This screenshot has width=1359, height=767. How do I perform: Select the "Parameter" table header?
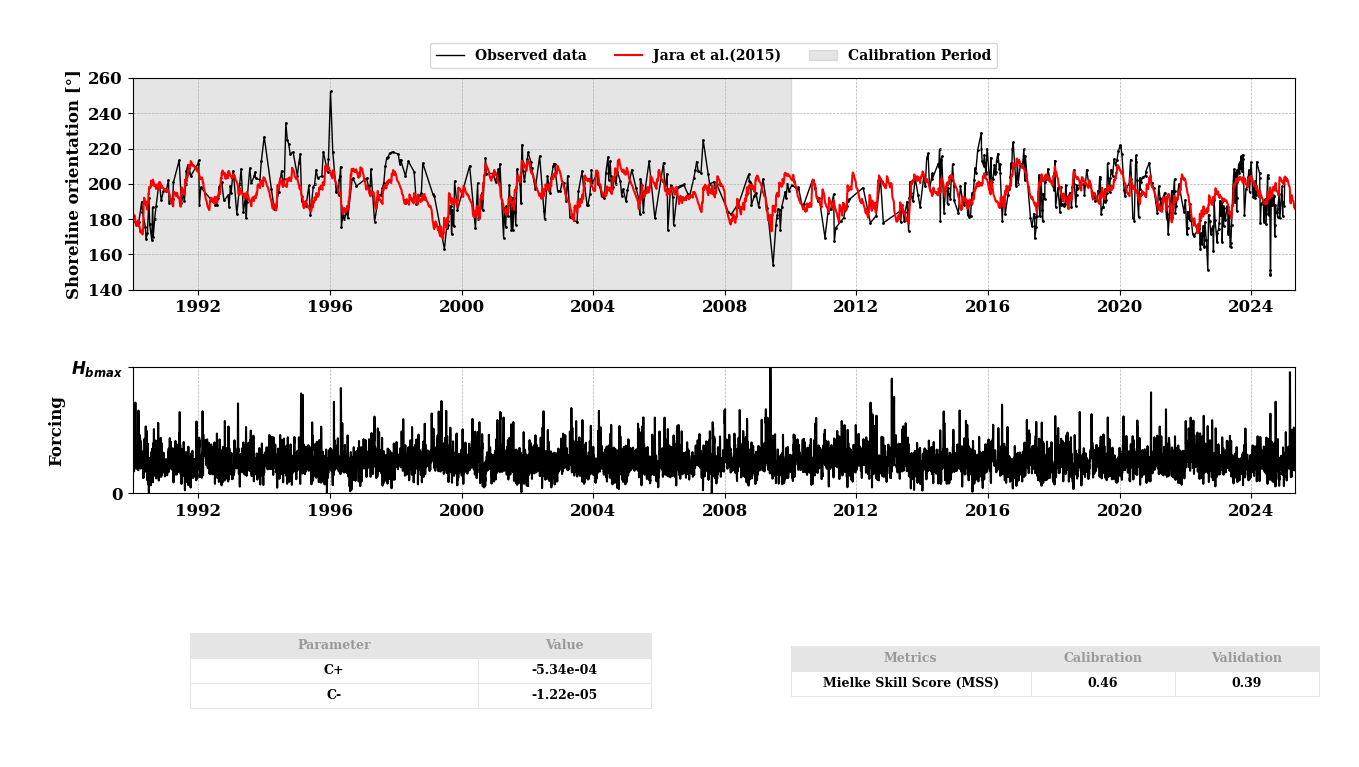click(x=334, y=645)
